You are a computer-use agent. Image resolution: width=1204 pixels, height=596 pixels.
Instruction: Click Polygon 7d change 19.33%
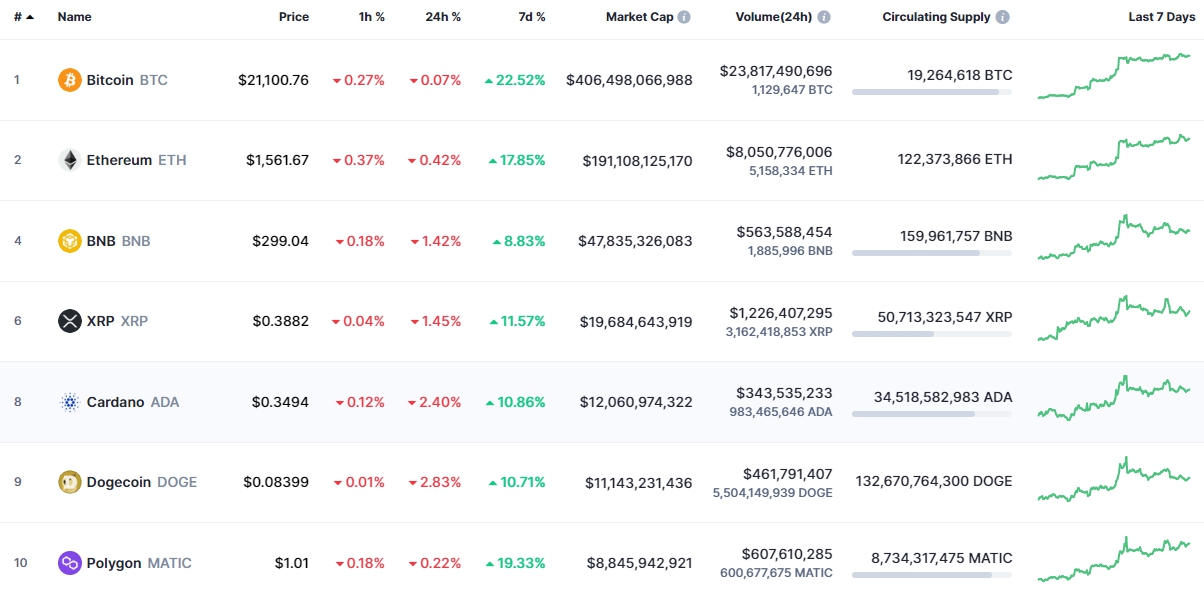pyautogui.click(x=515, y=563)
